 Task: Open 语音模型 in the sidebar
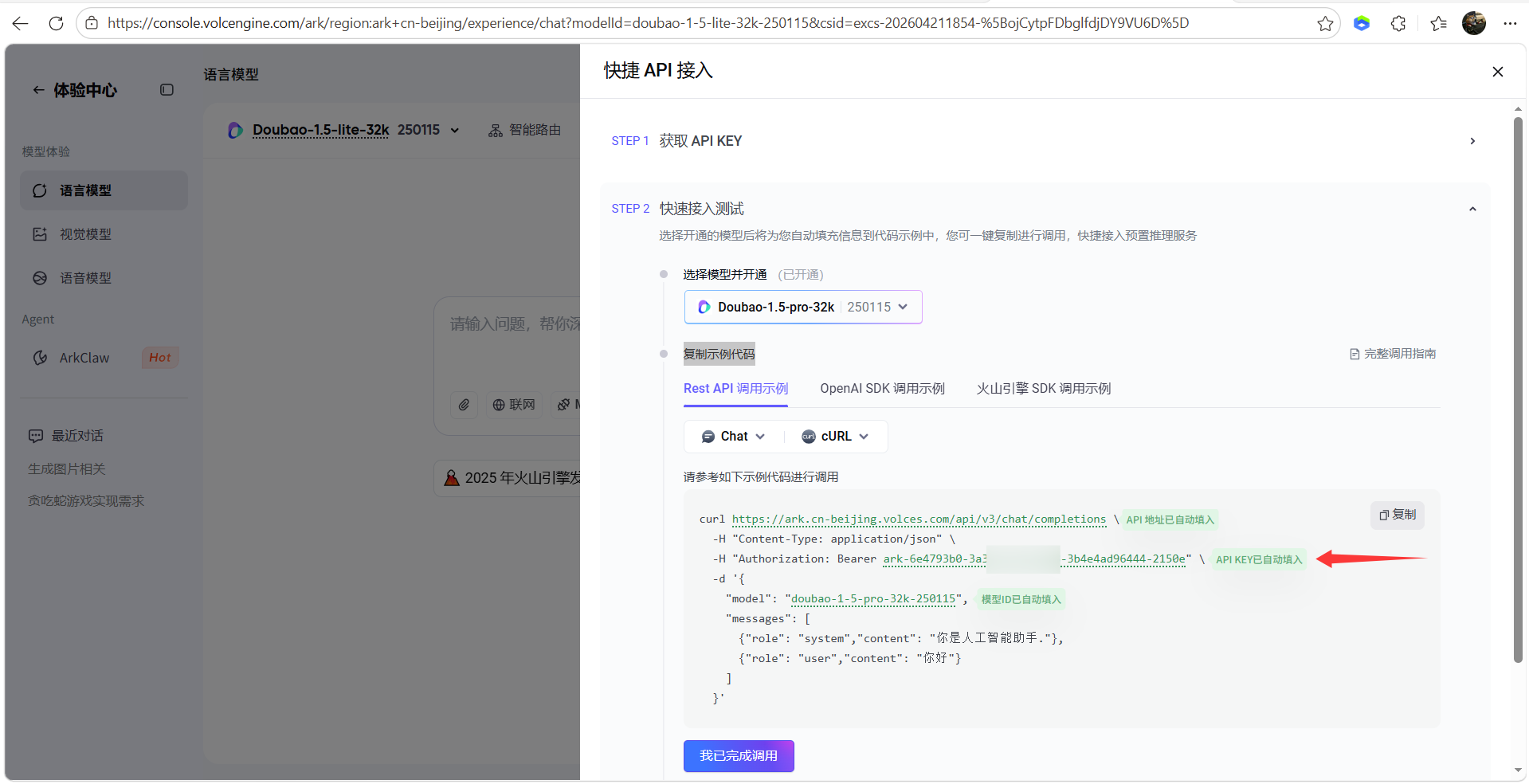(x=104, y=278)
